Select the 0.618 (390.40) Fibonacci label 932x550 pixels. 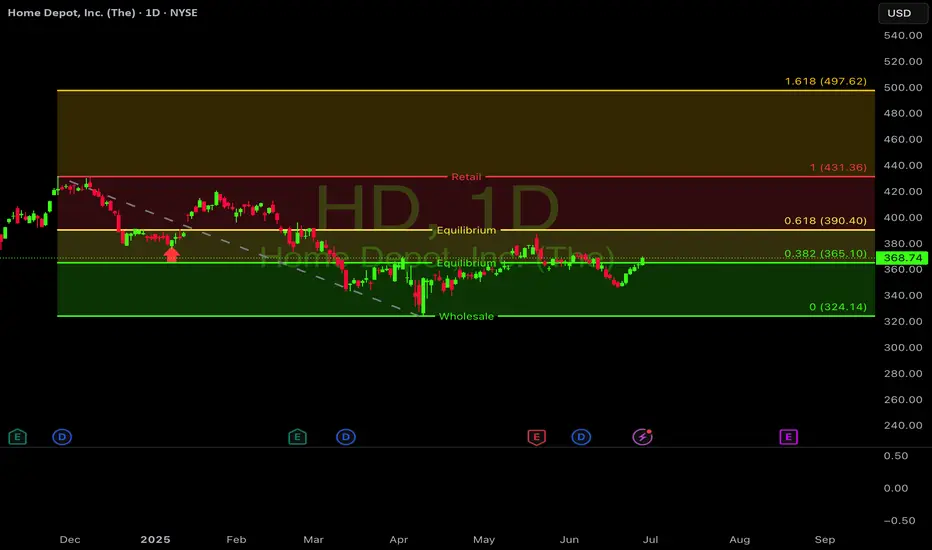tap(825, 221)
